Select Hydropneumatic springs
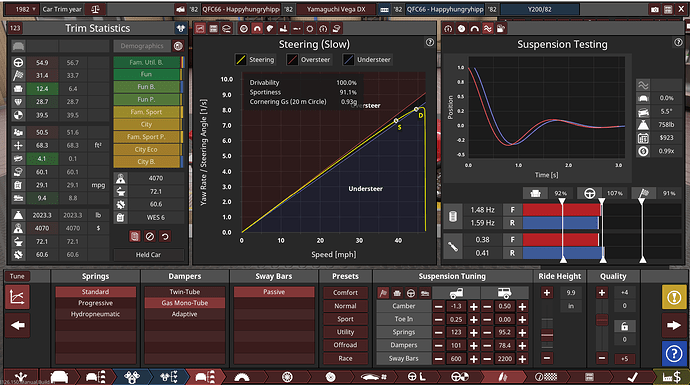 tap(95, 314)
